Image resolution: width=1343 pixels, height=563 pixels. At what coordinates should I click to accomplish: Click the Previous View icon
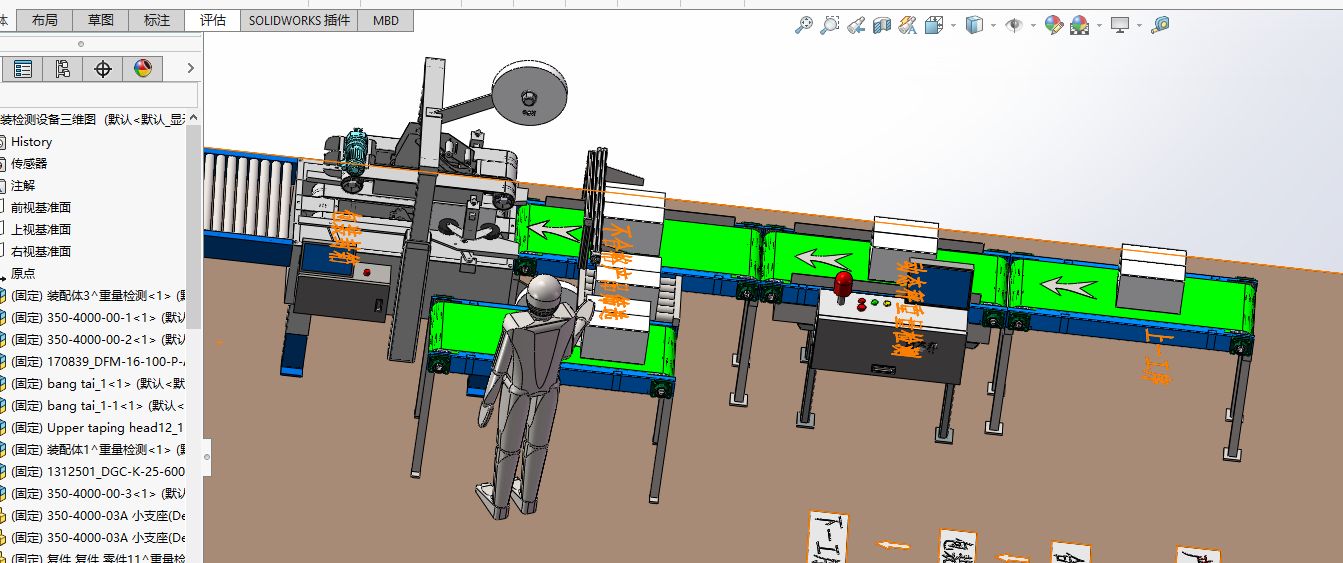pyautogui.click(x=856, y=25)
